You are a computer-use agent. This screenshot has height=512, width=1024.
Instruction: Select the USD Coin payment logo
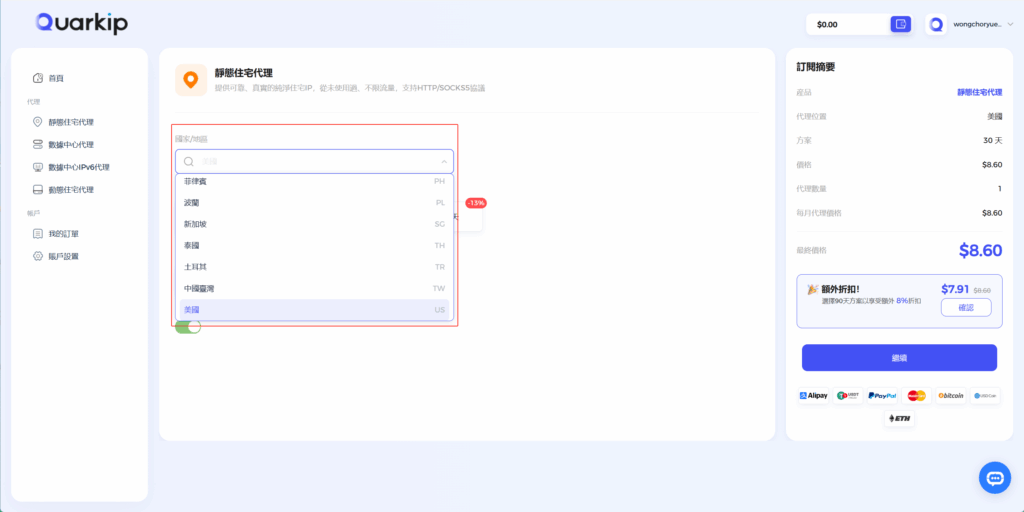(x=985, y=396)
